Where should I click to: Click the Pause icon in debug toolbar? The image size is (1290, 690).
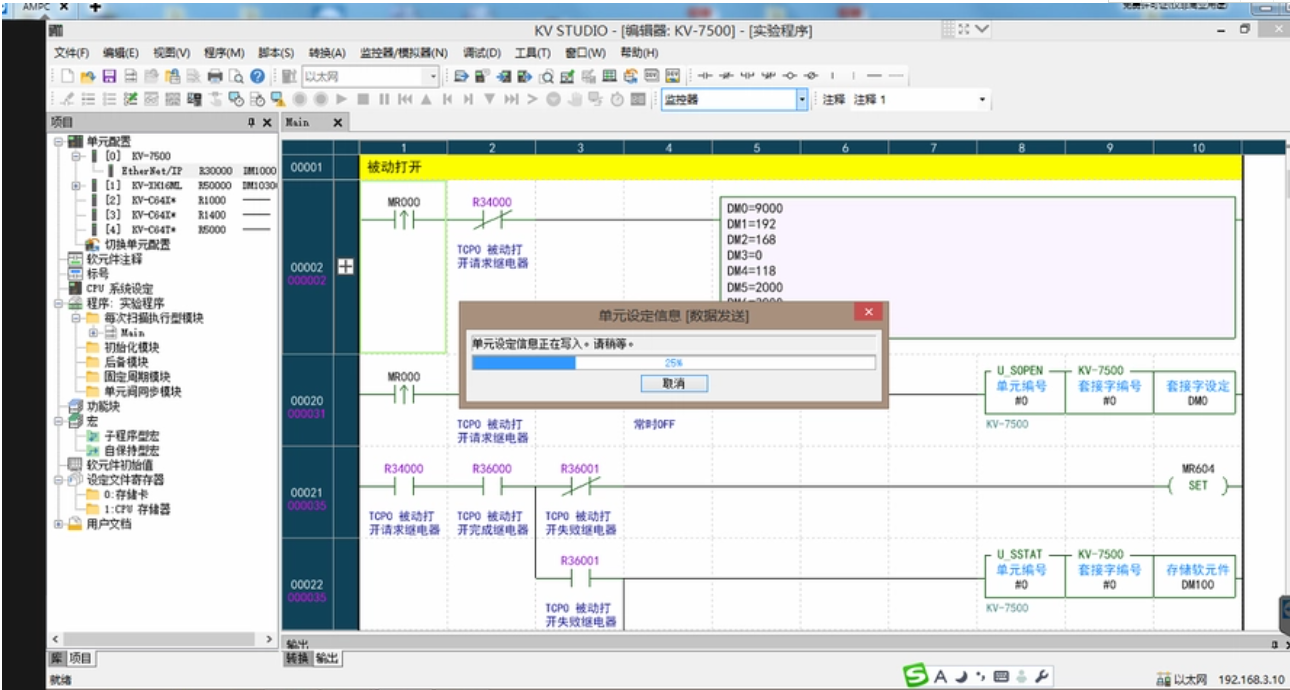click(384, 99)
